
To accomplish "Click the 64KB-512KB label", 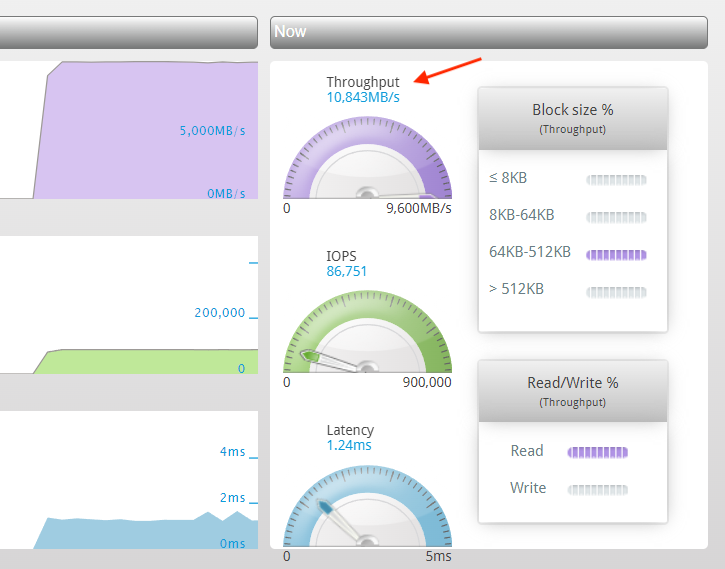I will [530, 252].
